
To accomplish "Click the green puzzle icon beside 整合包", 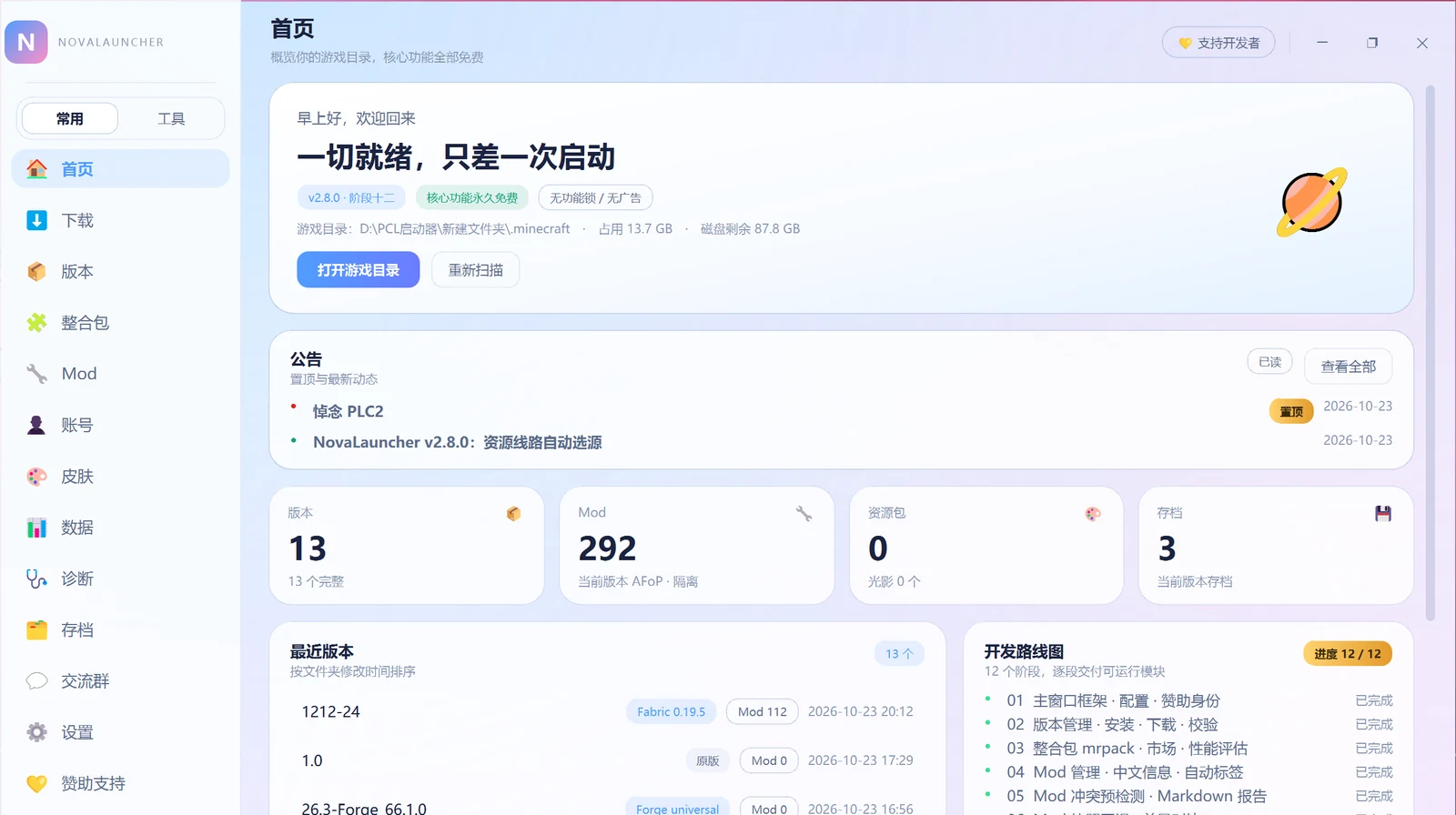I will click(x=36, y=322).
